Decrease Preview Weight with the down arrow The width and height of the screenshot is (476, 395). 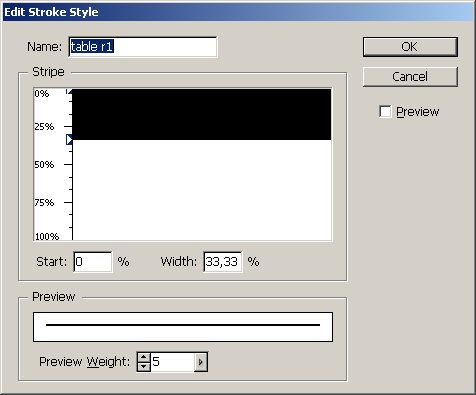(x=144, y=366)
